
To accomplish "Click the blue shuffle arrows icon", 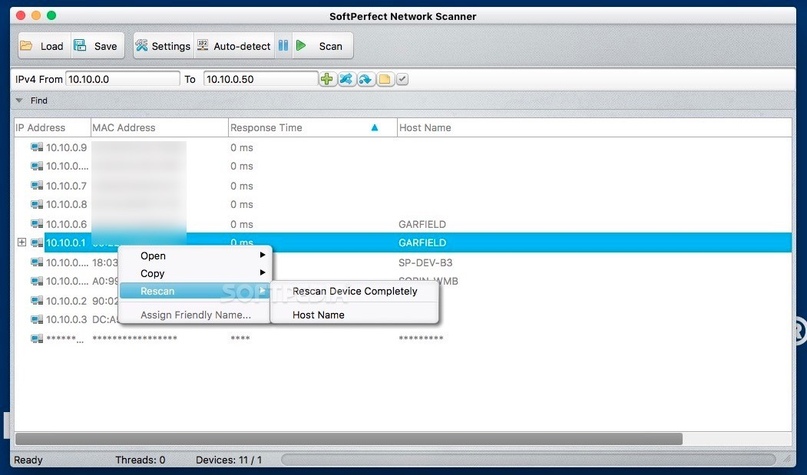I will [x=346, y=79].
